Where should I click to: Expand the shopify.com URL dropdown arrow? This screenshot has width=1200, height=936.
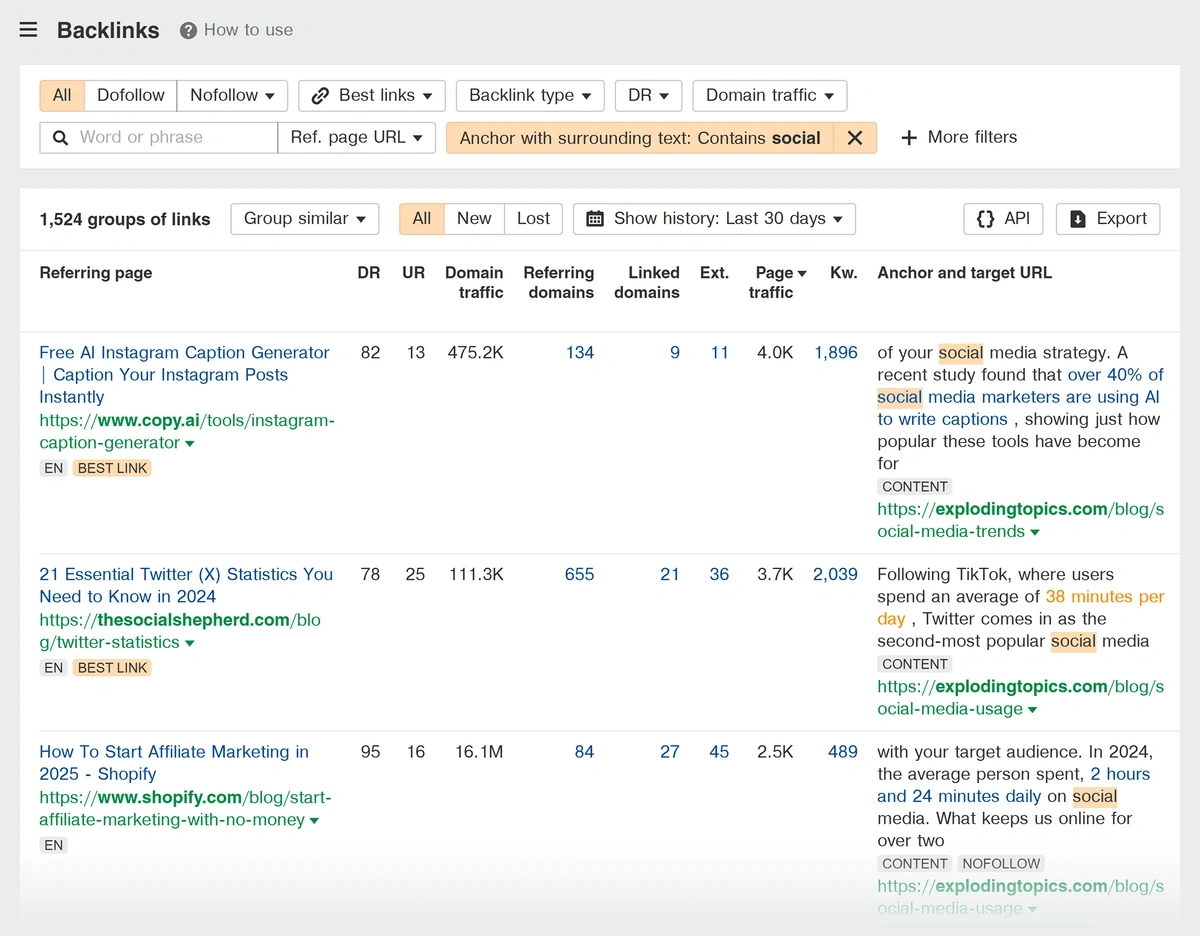(x=314, y=821)
